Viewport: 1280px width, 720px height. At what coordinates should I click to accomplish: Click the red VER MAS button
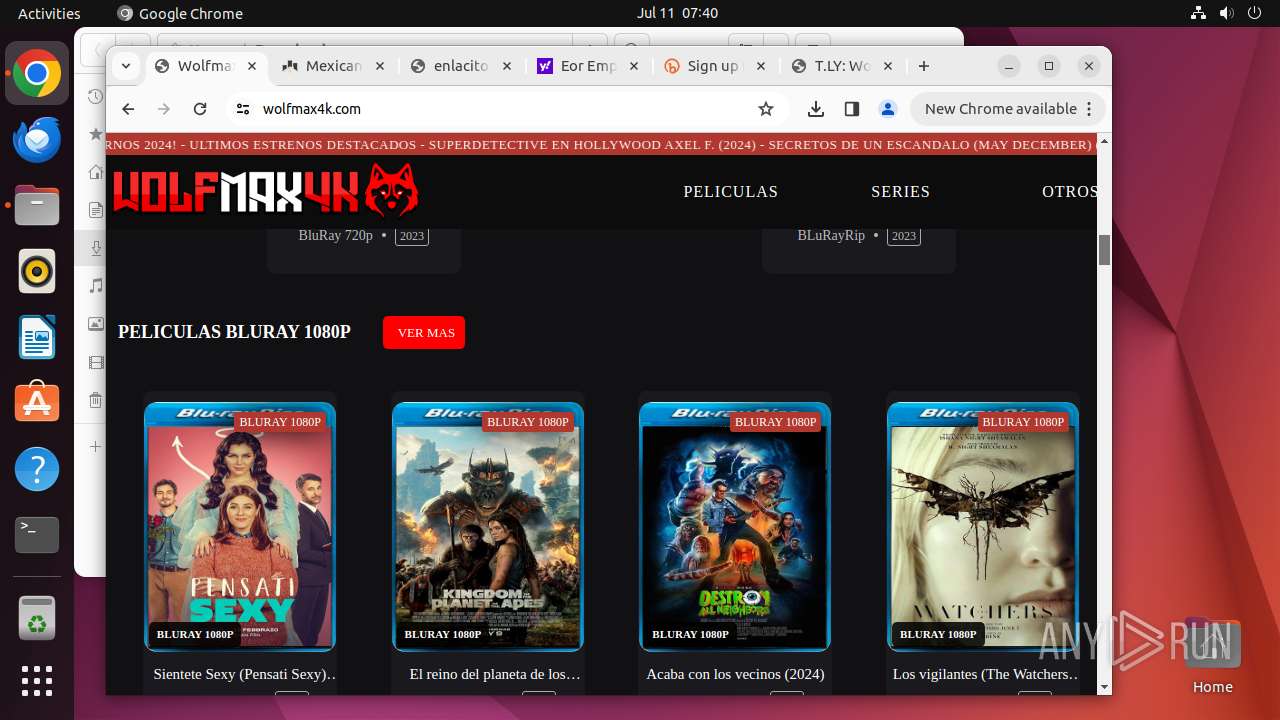pyautogui.click(x=424, y=332)
